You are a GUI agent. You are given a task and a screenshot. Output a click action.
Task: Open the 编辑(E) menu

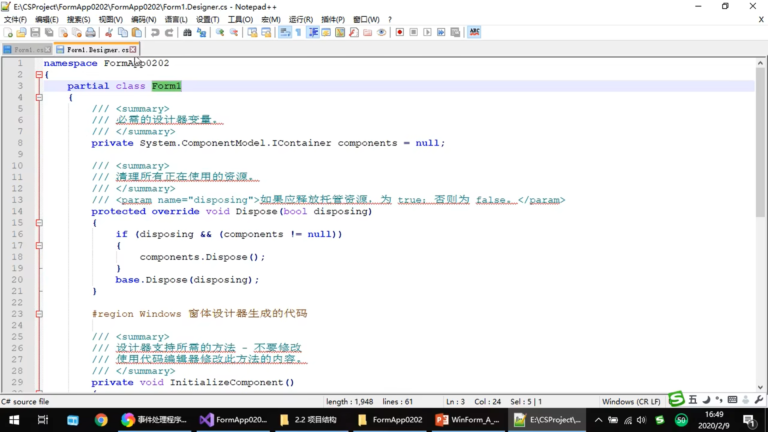(47, 20)
